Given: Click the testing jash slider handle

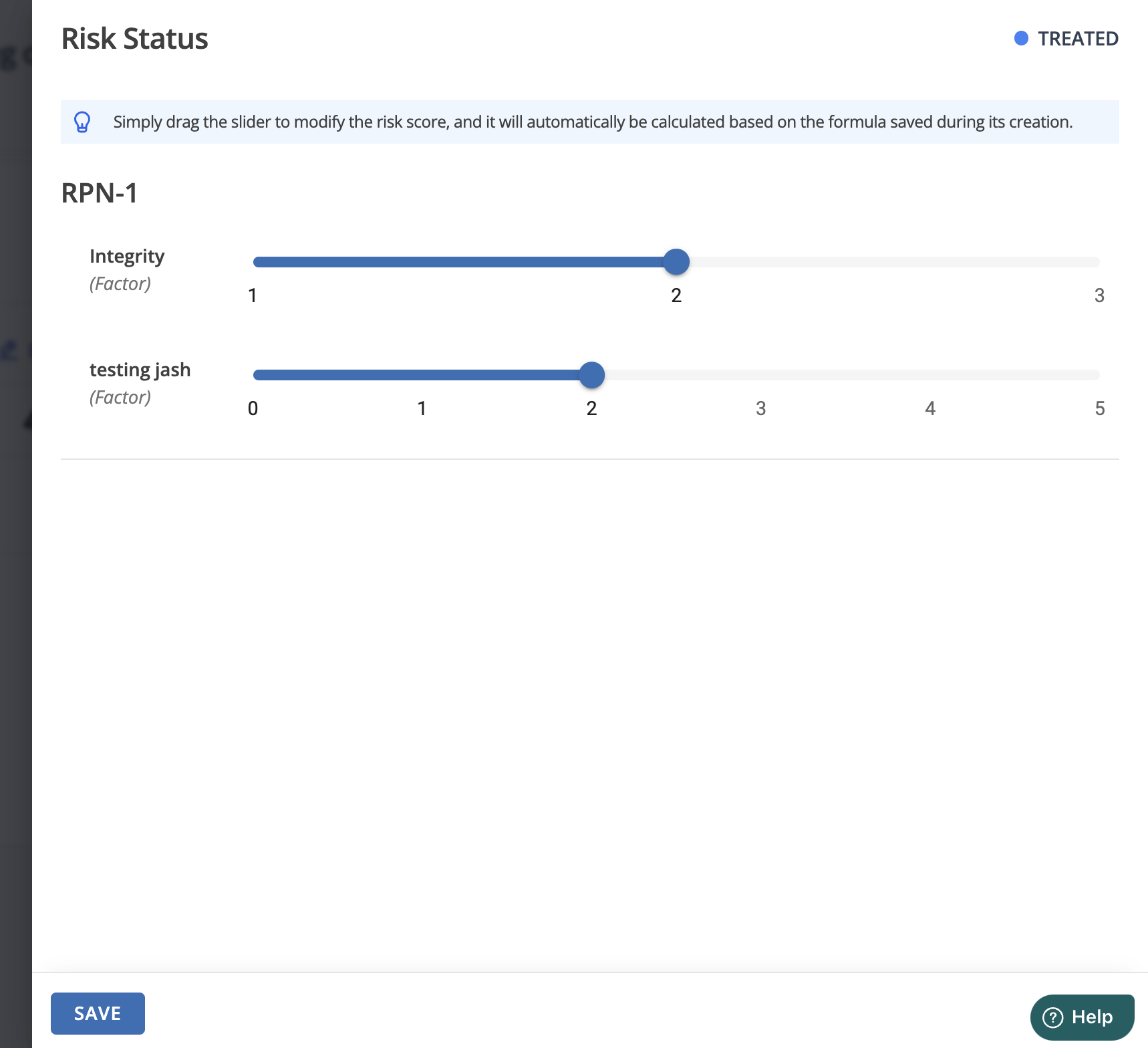Looking at the screenshot, I should pos(591,375).
